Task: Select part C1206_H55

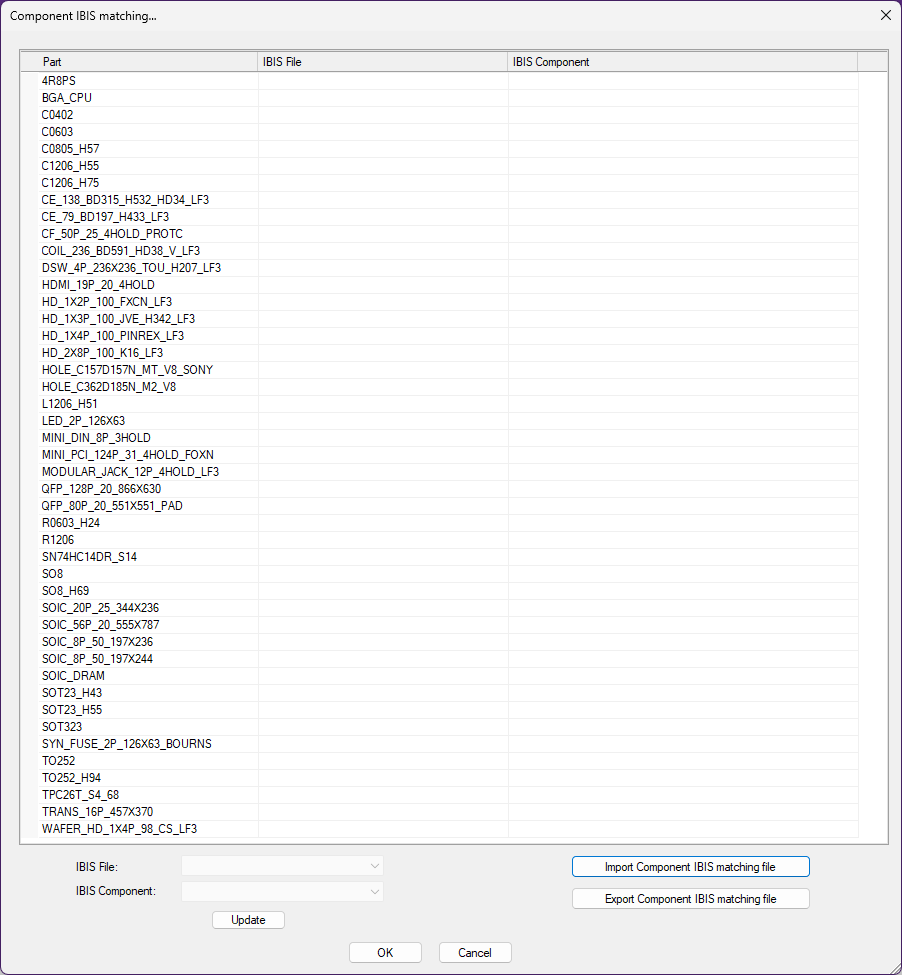Action: tap(70, 166)
